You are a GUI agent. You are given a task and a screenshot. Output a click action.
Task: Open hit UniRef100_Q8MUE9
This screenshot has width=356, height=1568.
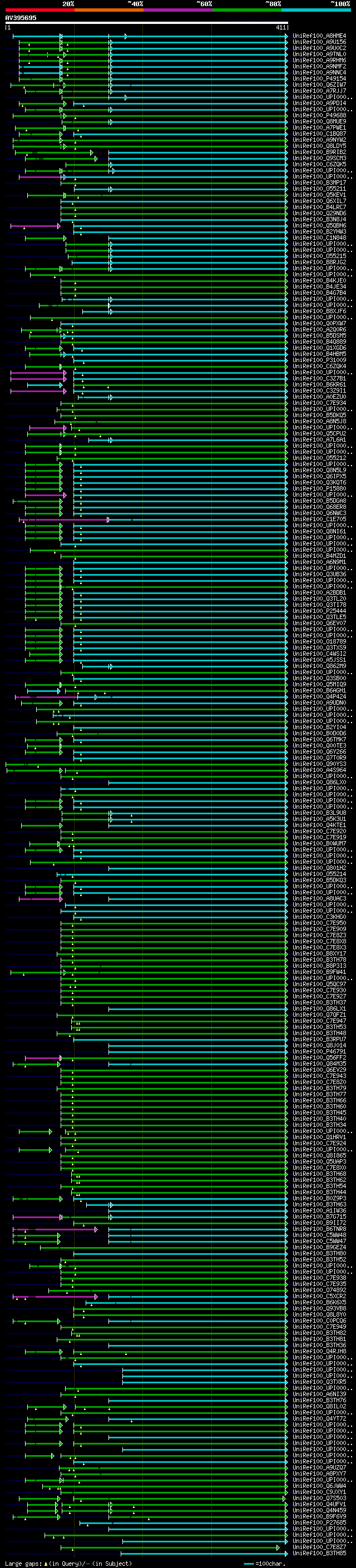(x=319, y=122)
